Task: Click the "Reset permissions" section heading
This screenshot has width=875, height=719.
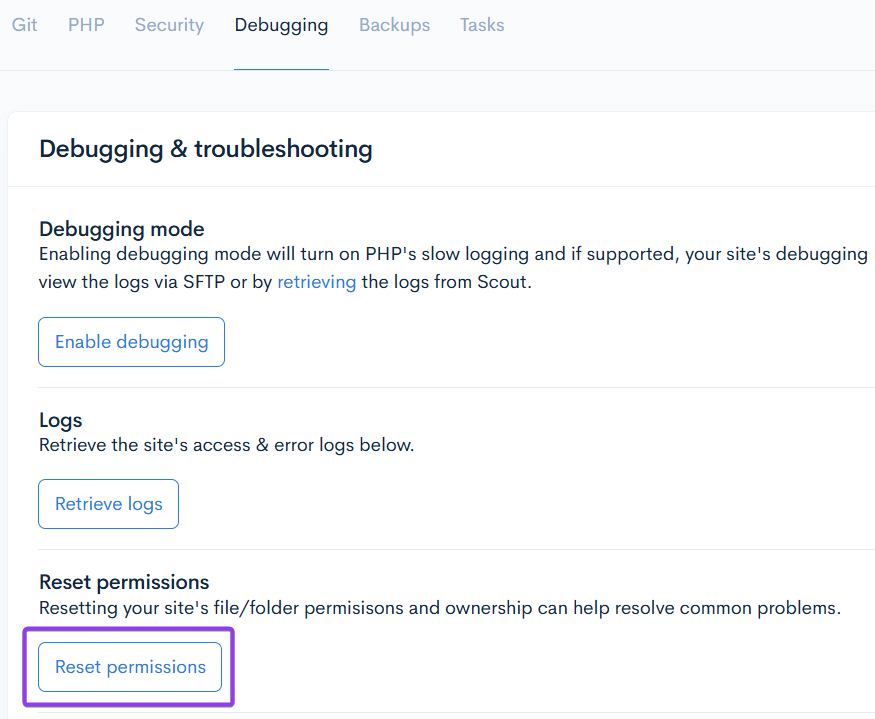Action: click(124, 582)
